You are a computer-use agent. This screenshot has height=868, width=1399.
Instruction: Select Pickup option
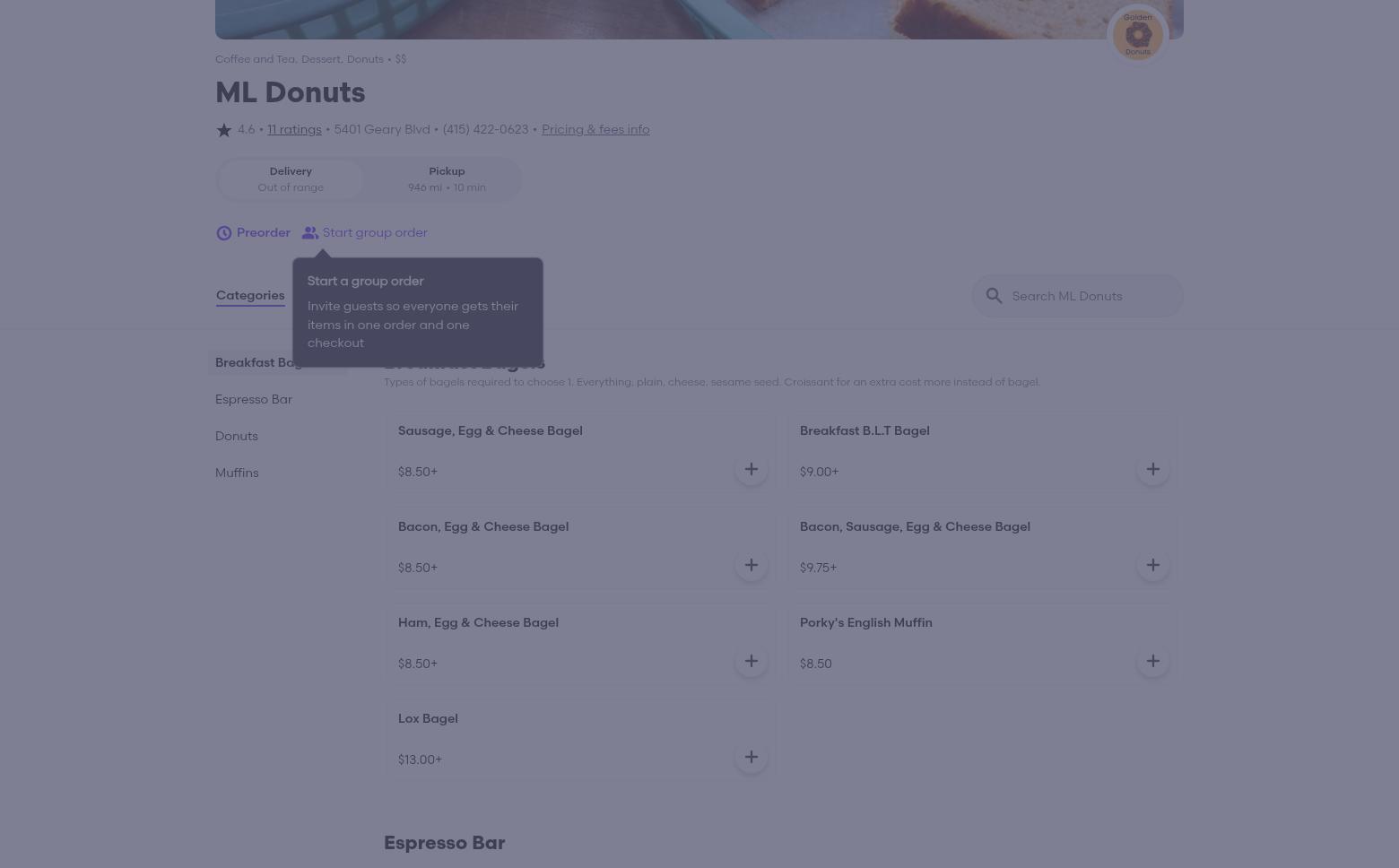click(x=447, y=179)
